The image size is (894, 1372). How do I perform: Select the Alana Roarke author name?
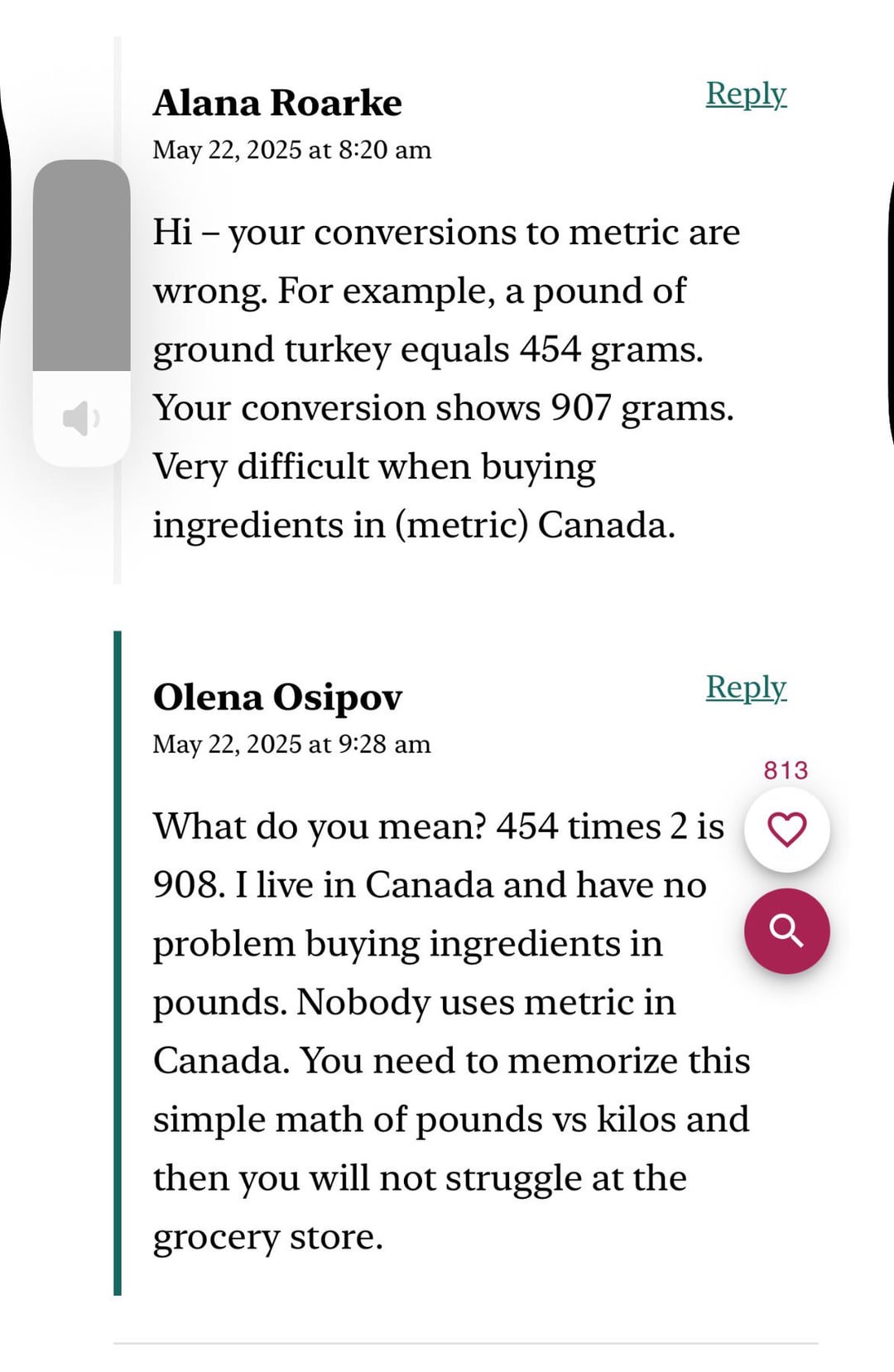277,104
